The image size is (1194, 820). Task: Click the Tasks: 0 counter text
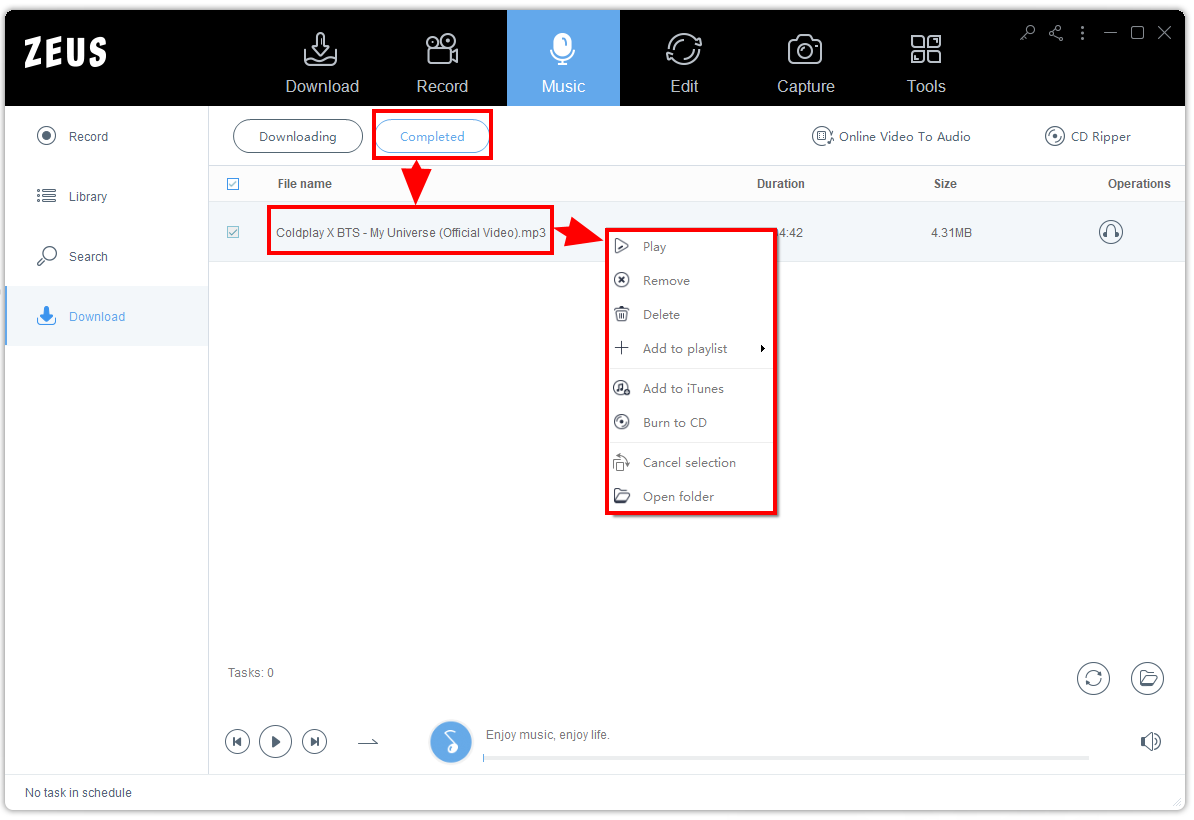point(251,673)
